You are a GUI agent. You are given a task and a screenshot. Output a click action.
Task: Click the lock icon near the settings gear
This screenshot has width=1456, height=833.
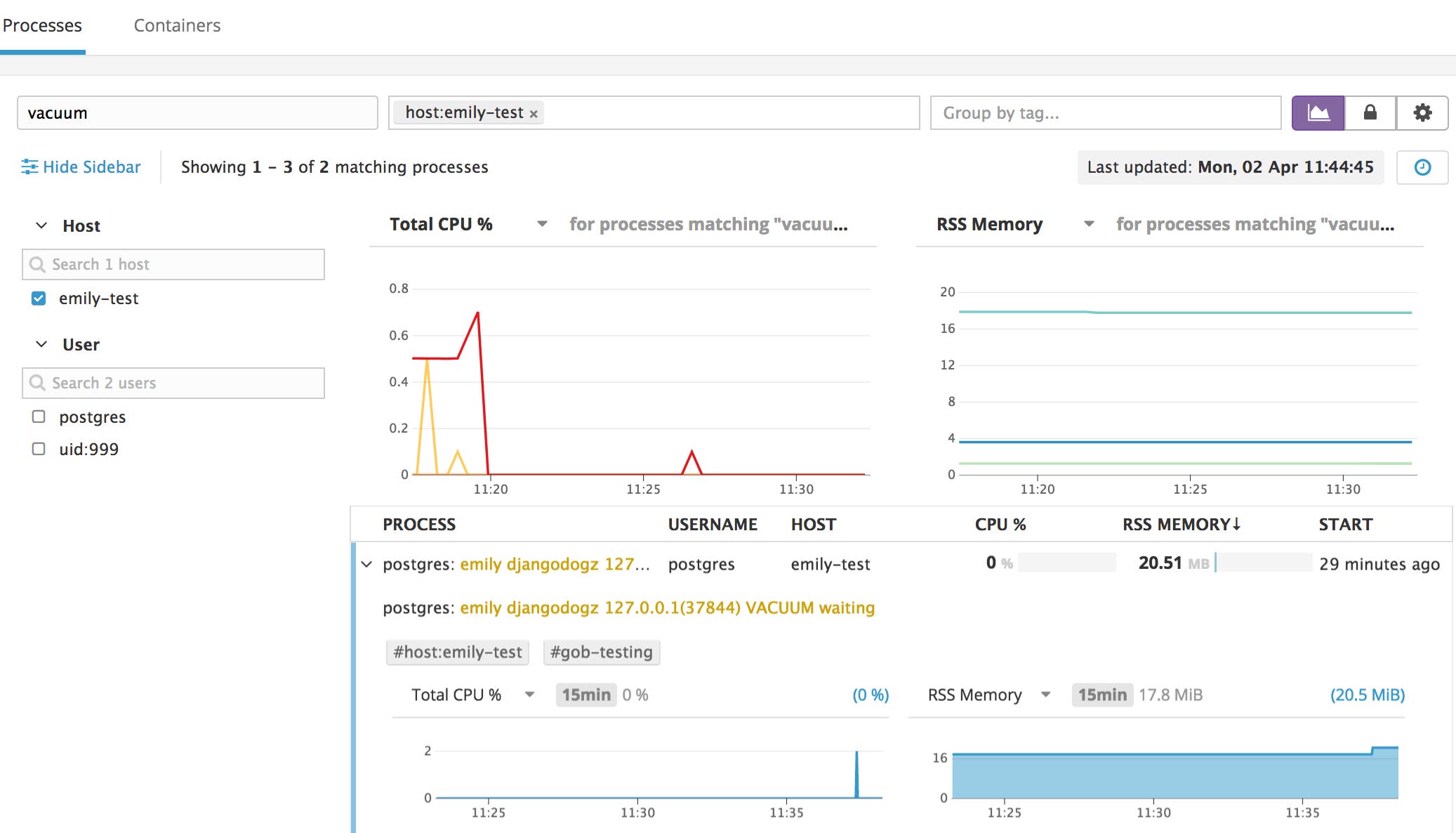1370,112
